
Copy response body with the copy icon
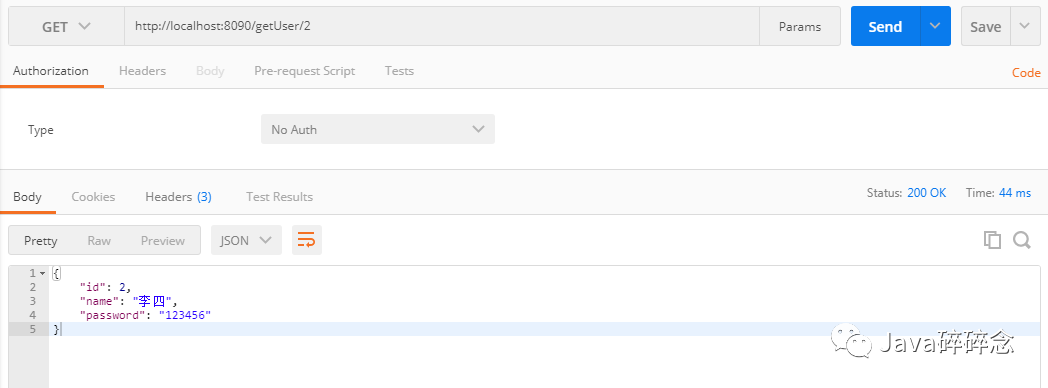click(x=993, y=240)
